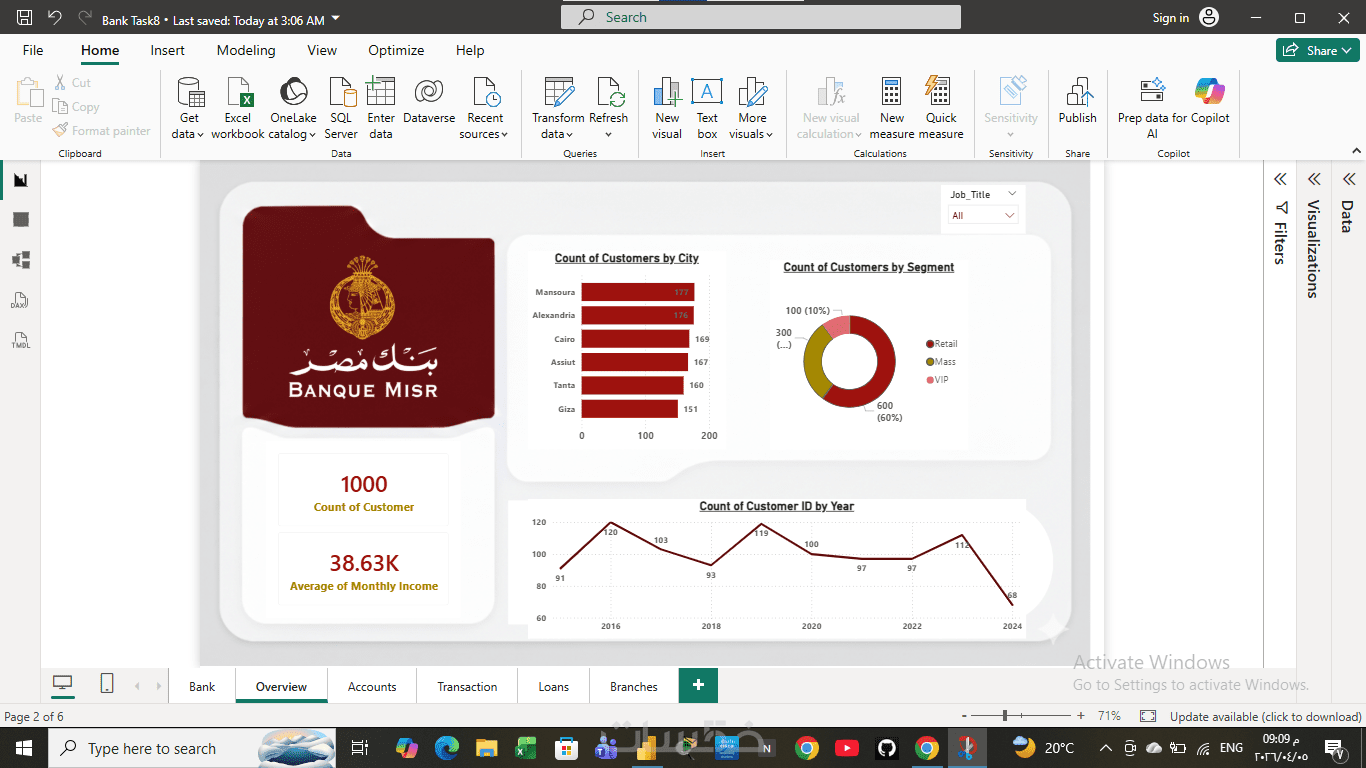Click the zoom slider handle

(x=1005, y=716)
